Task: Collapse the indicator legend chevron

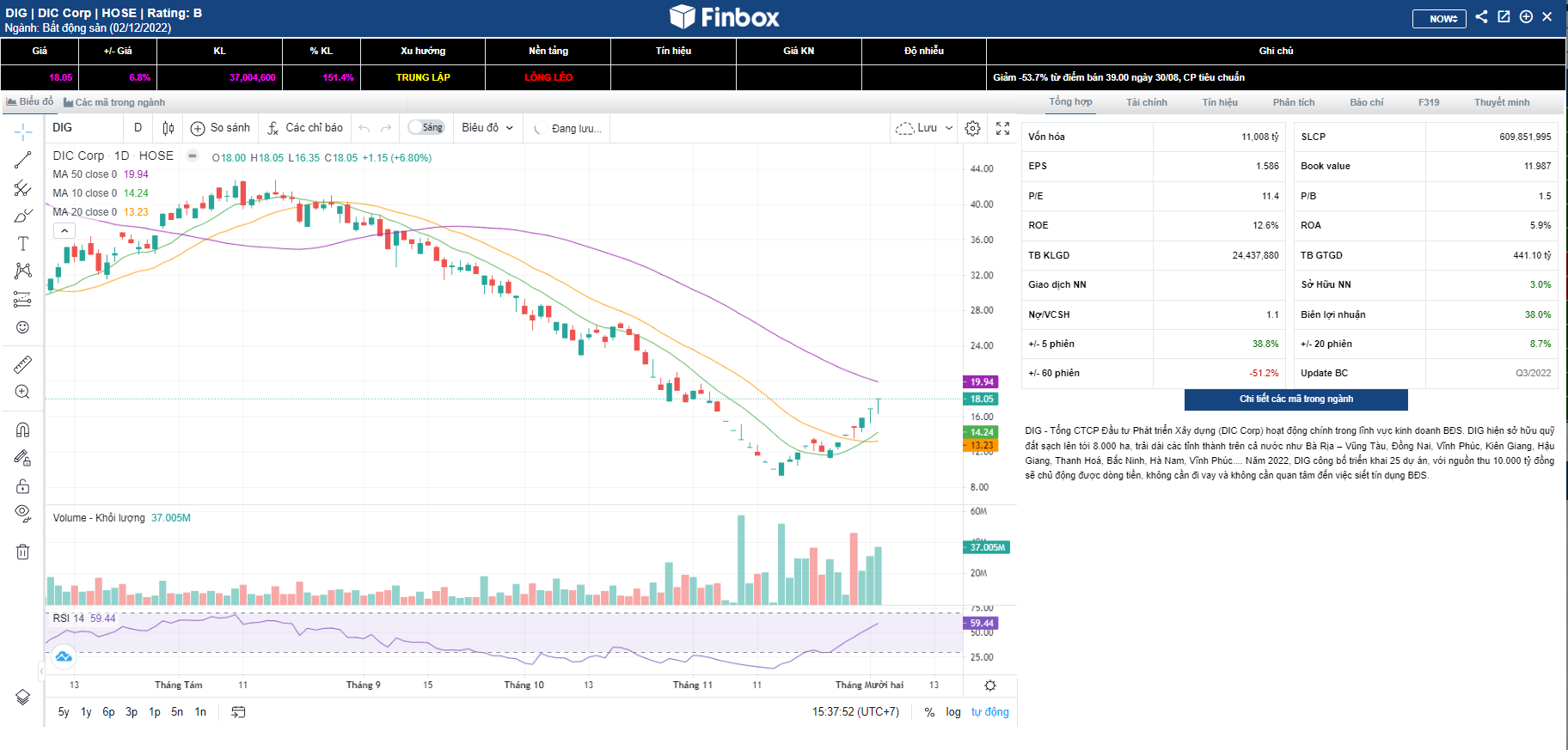Action: coord(64,230)
